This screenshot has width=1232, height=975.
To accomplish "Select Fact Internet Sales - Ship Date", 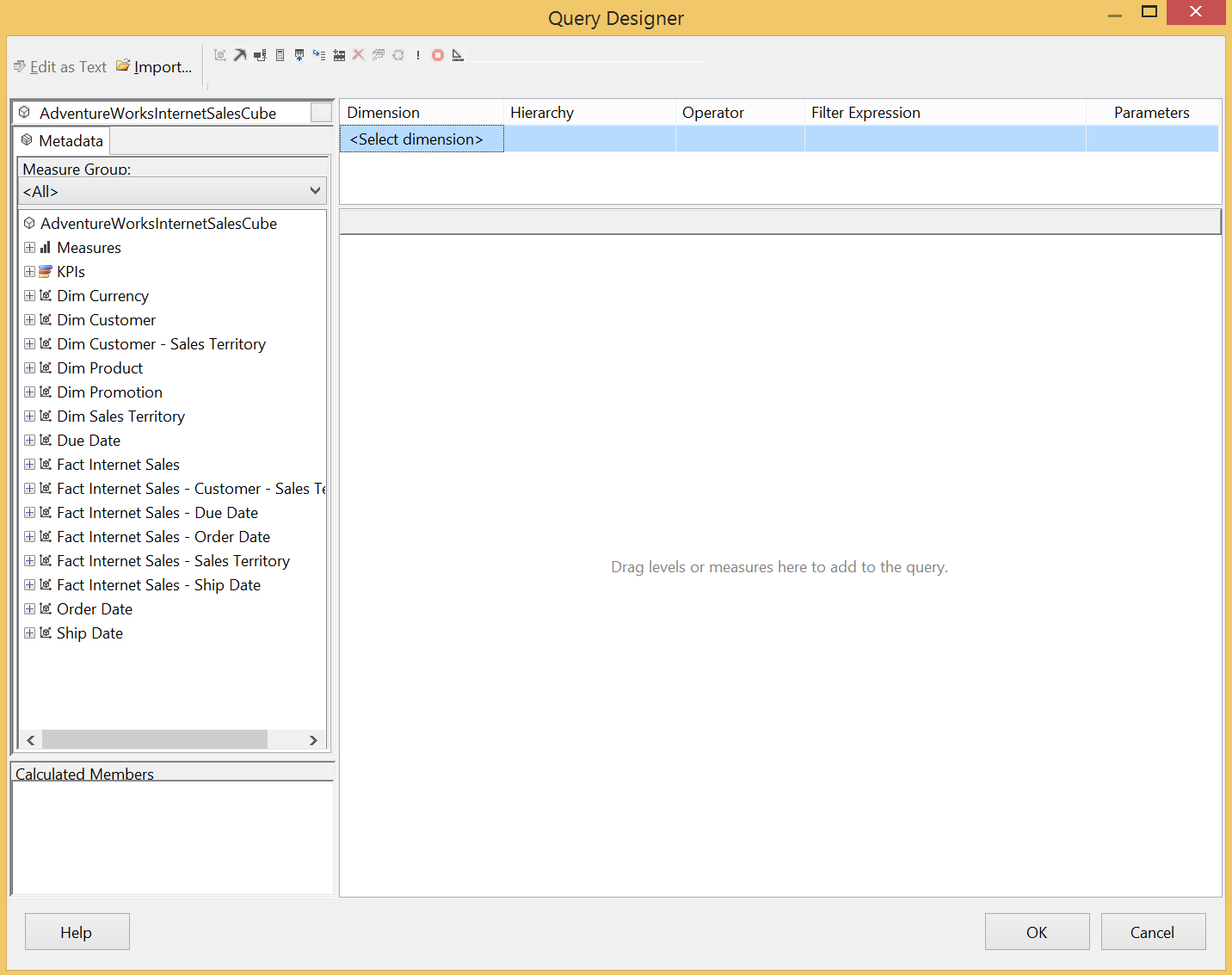I will 158,585.
